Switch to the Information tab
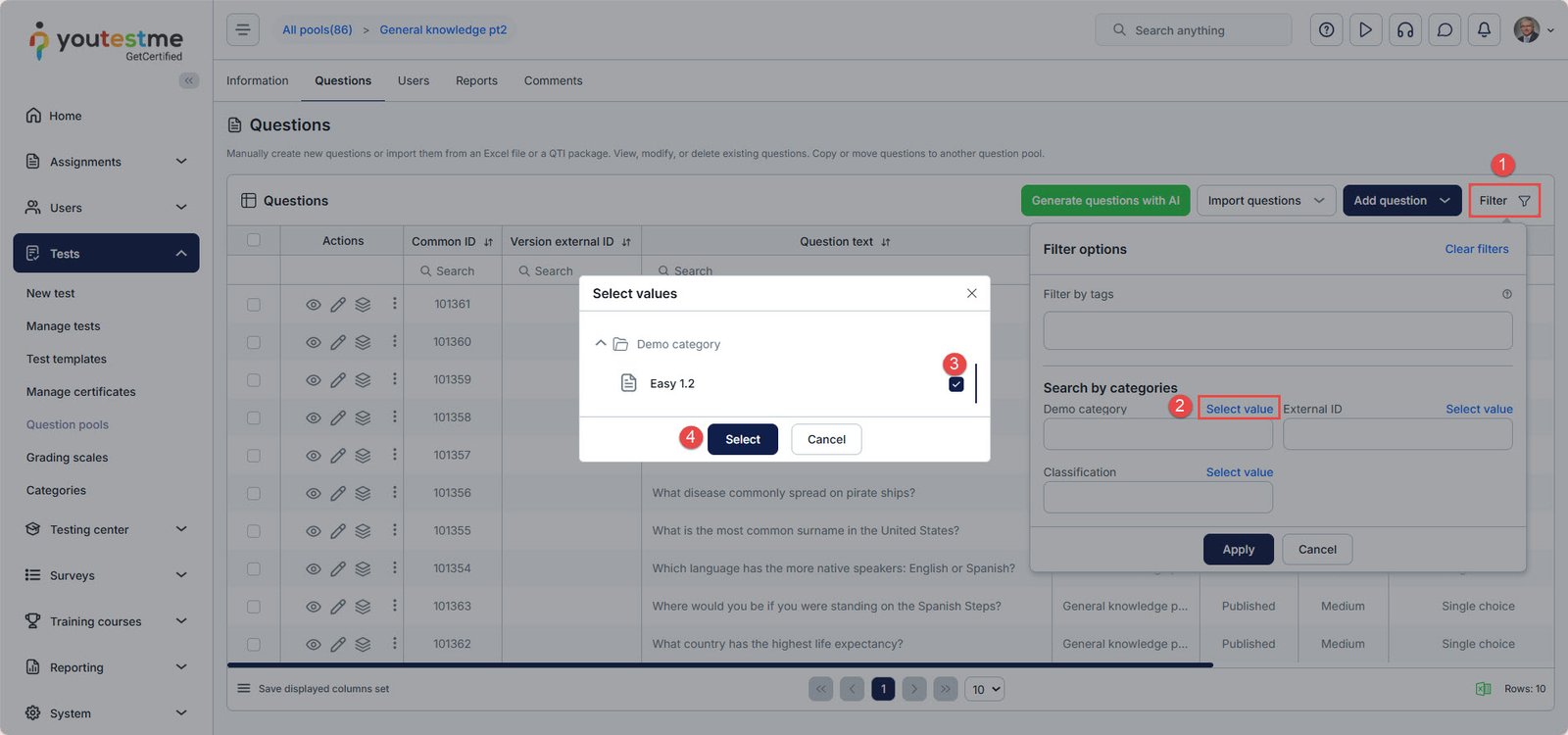Screen dimensions: 1568x735 click(258, 81)
